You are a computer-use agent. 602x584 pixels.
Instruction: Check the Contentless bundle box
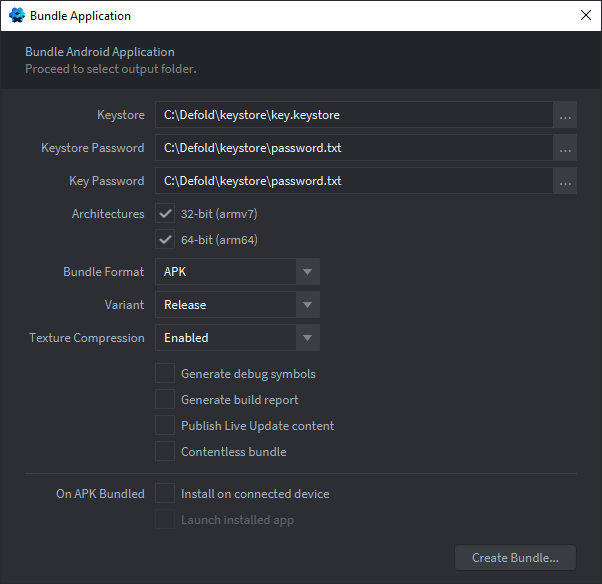[165, 452]
